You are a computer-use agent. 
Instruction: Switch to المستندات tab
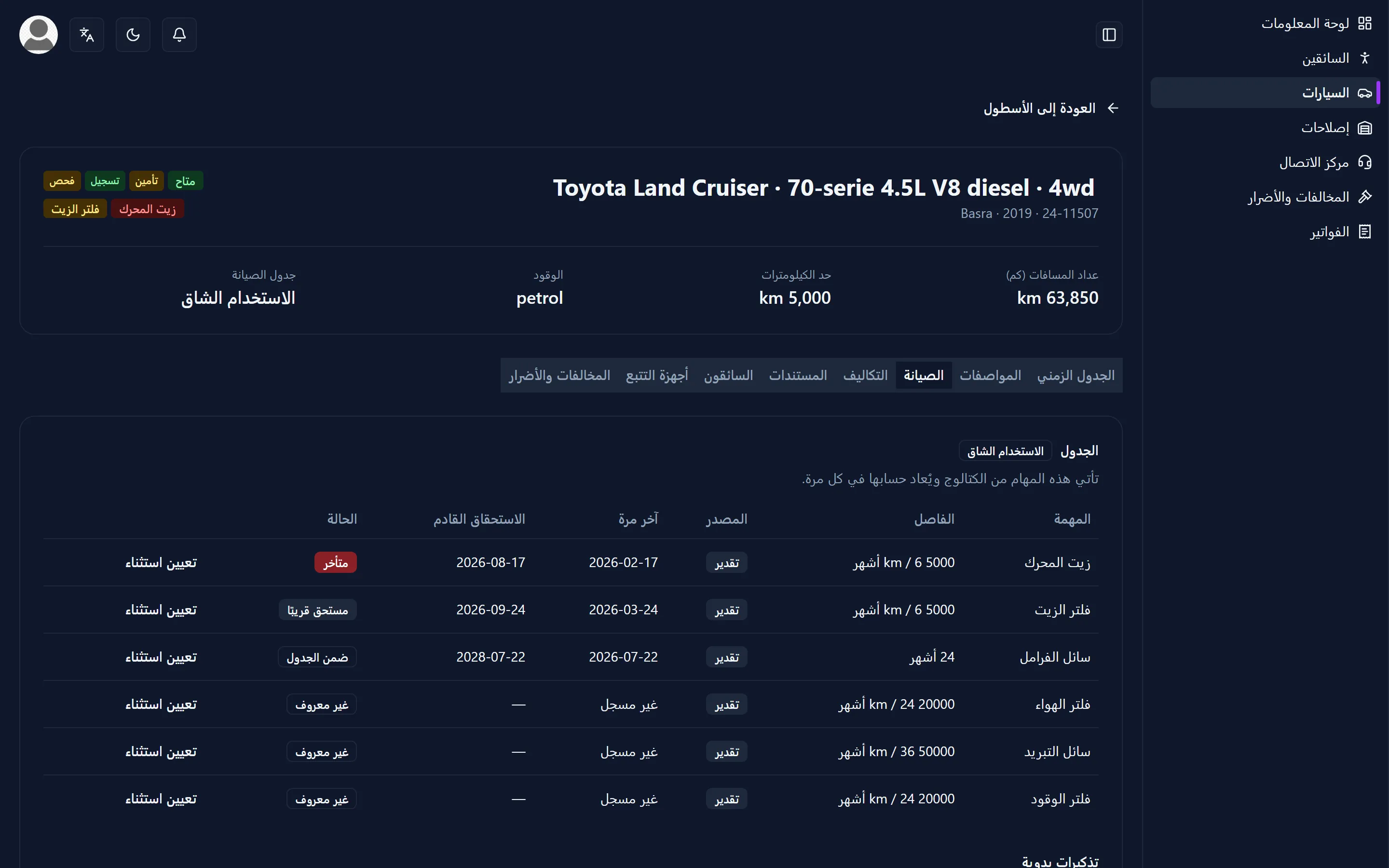[x=798, y=376]
